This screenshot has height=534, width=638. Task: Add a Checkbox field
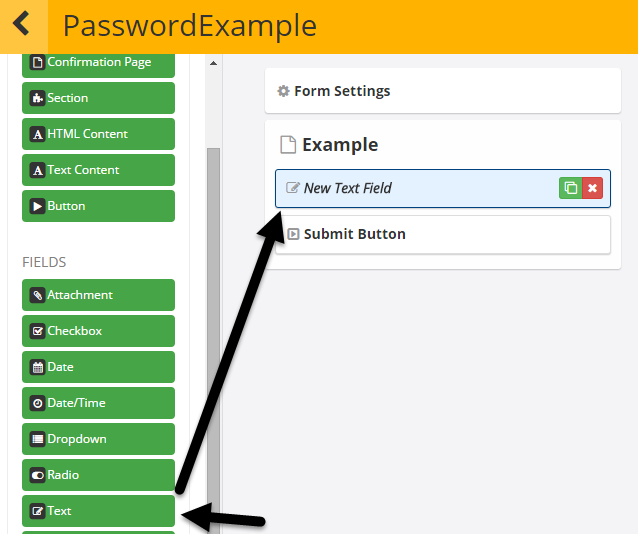pos(98,331)
